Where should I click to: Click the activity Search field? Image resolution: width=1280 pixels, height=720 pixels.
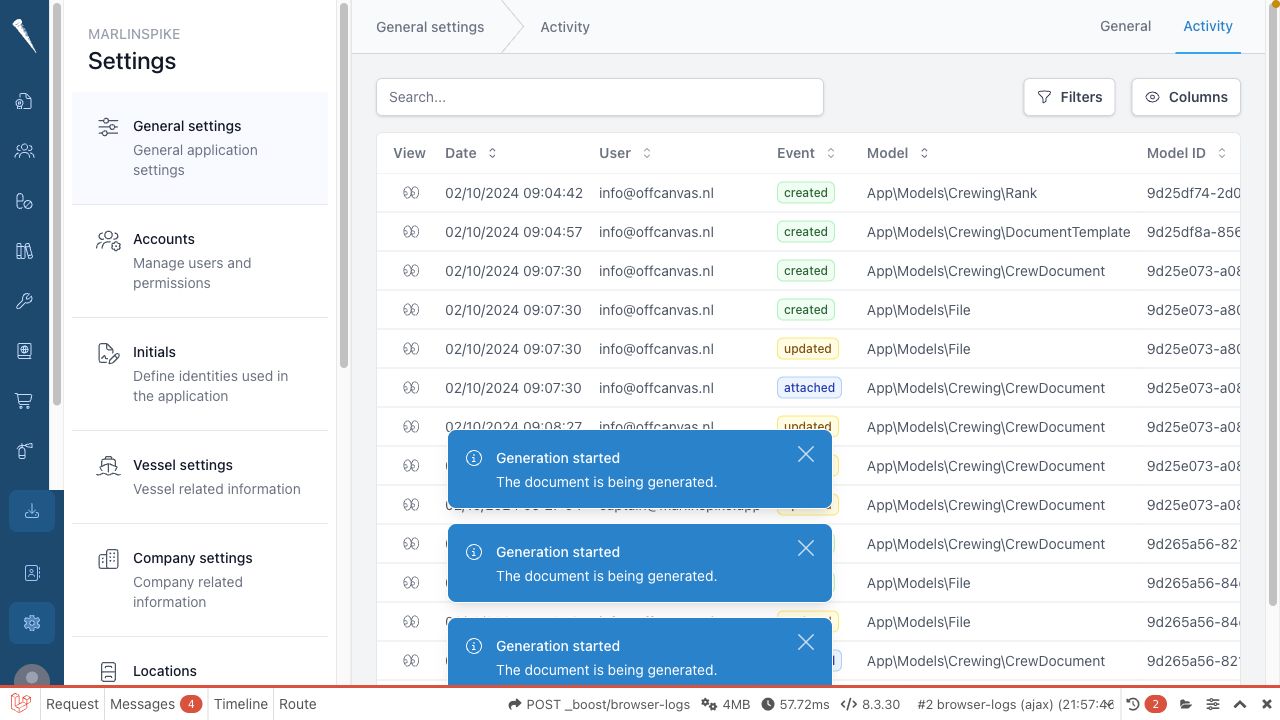(x=600, y=97)
